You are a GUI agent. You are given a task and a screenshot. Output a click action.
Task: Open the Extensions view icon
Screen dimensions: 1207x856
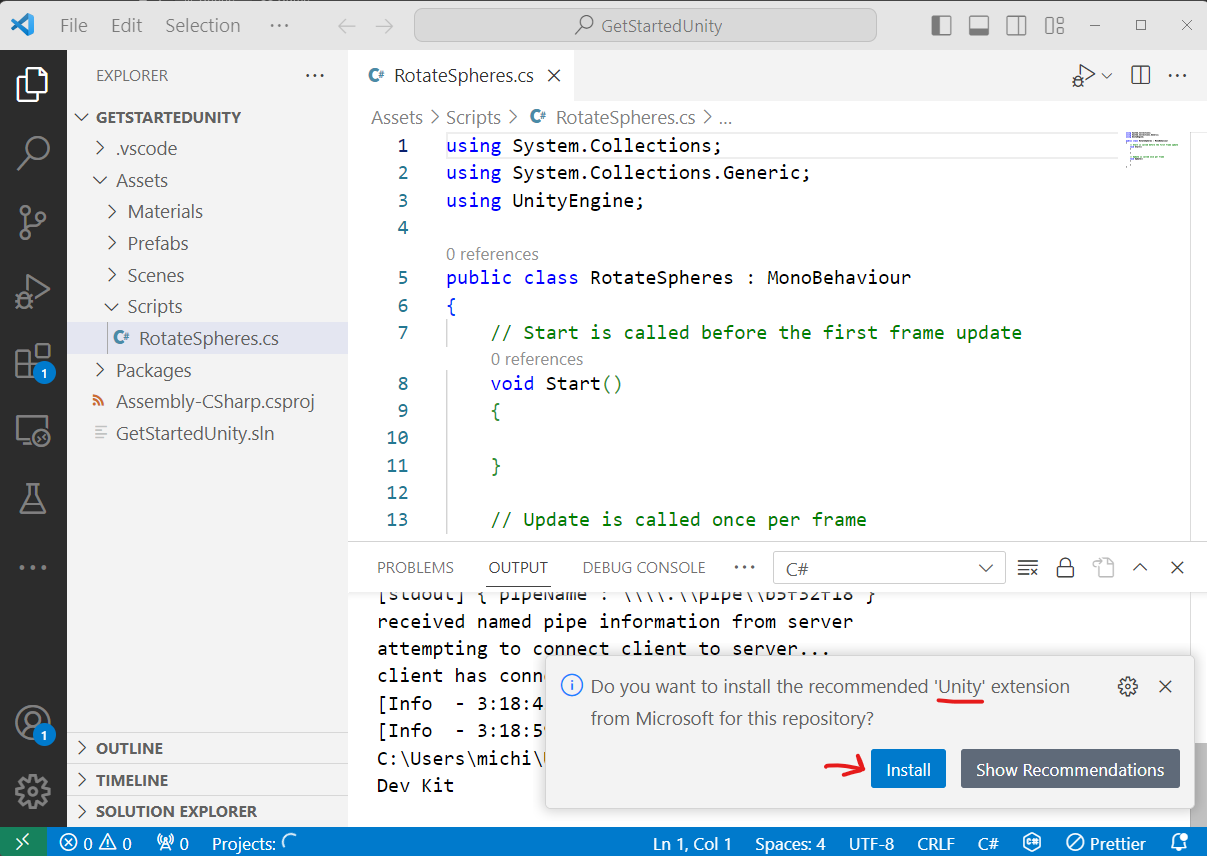[33, 361]
